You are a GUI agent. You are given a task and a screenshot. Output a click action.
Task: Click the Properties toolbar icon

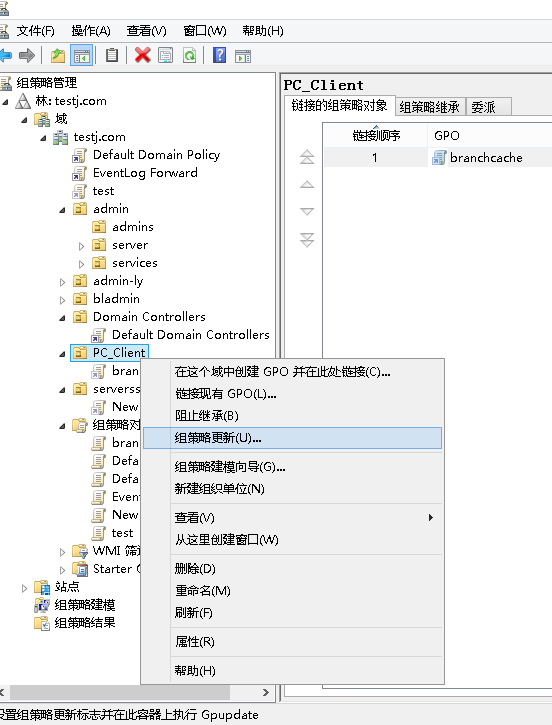(x=166, y=56)
